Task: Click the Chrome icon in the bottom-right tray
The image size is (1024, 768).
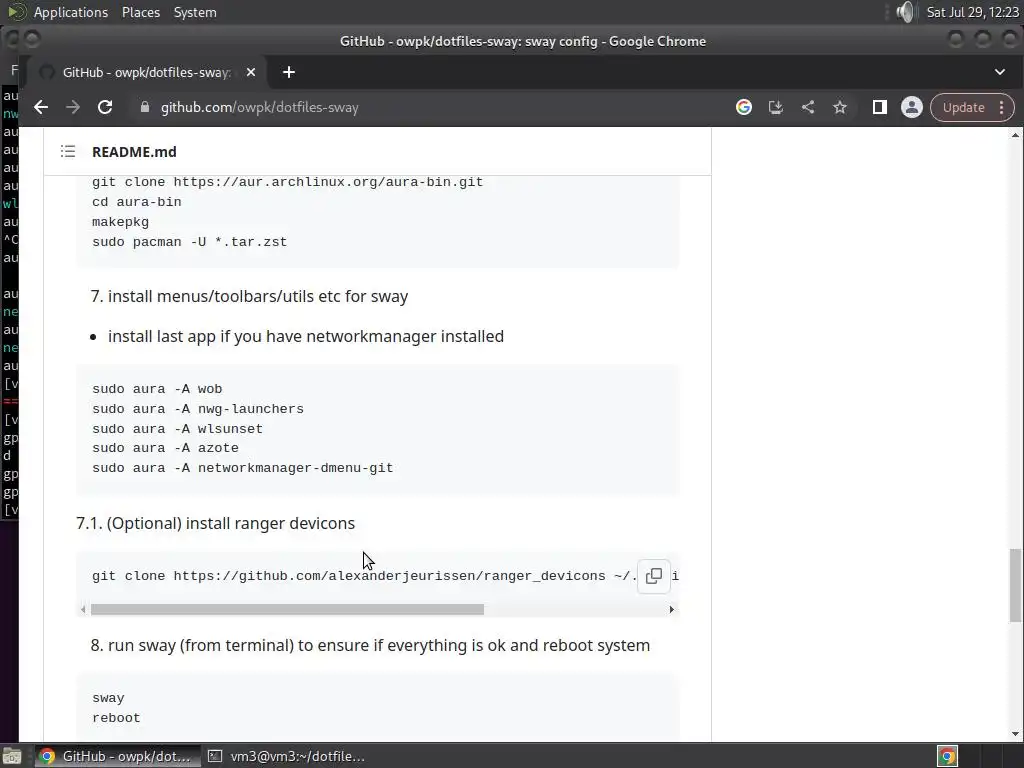Action: [x=947, y=756]
